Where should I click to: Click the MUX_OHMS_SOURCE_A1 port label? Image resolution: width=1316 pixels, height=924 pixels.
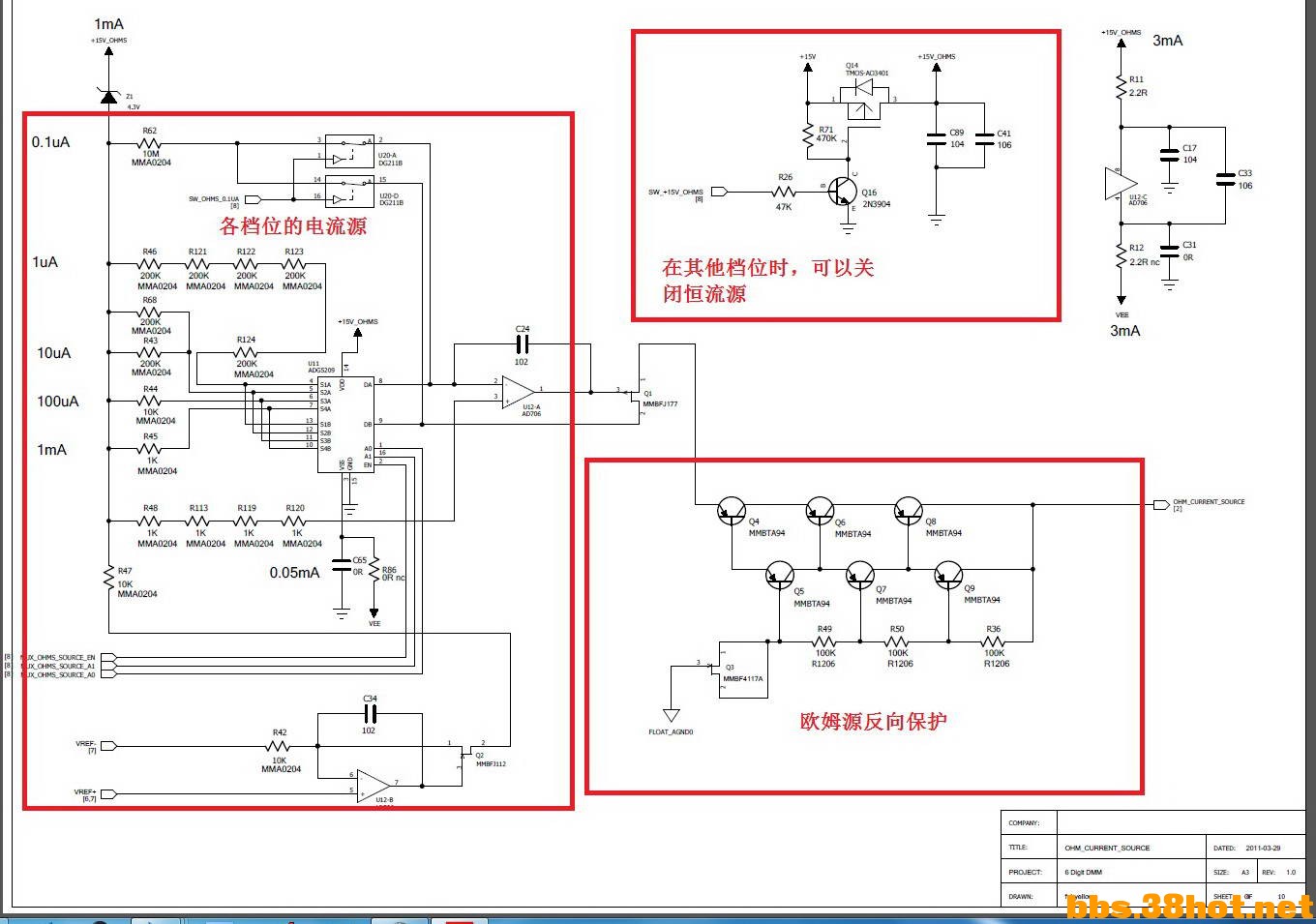click(59, 667)
